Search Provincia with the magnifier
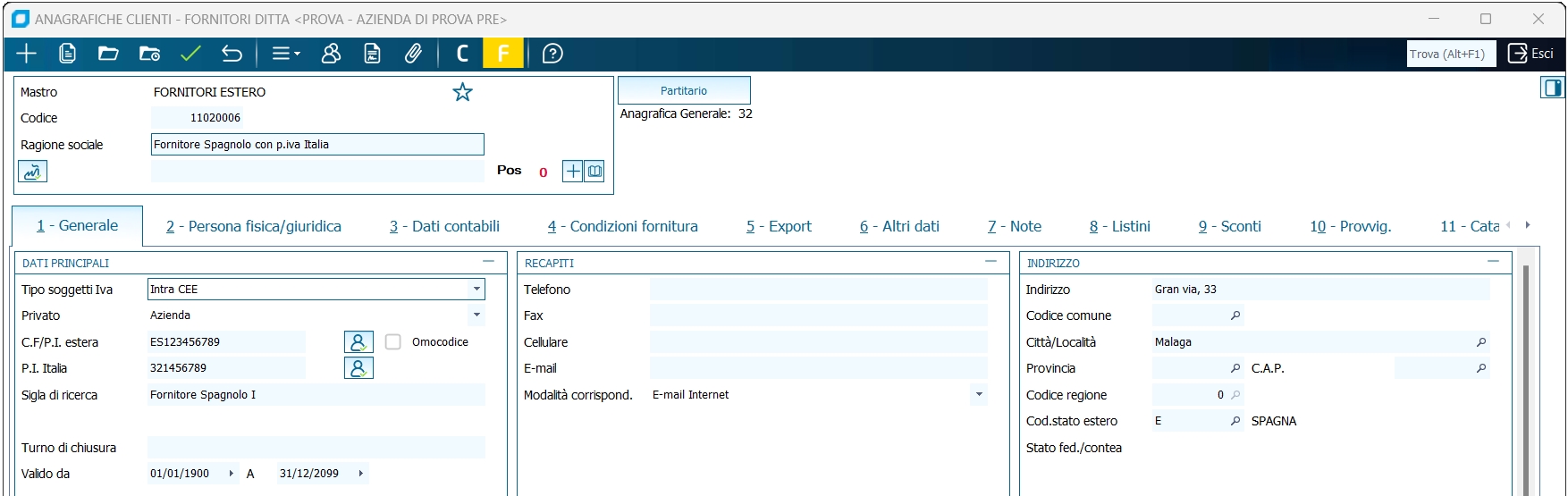The image size is (1568, 496). click(x=1235, y=368)
